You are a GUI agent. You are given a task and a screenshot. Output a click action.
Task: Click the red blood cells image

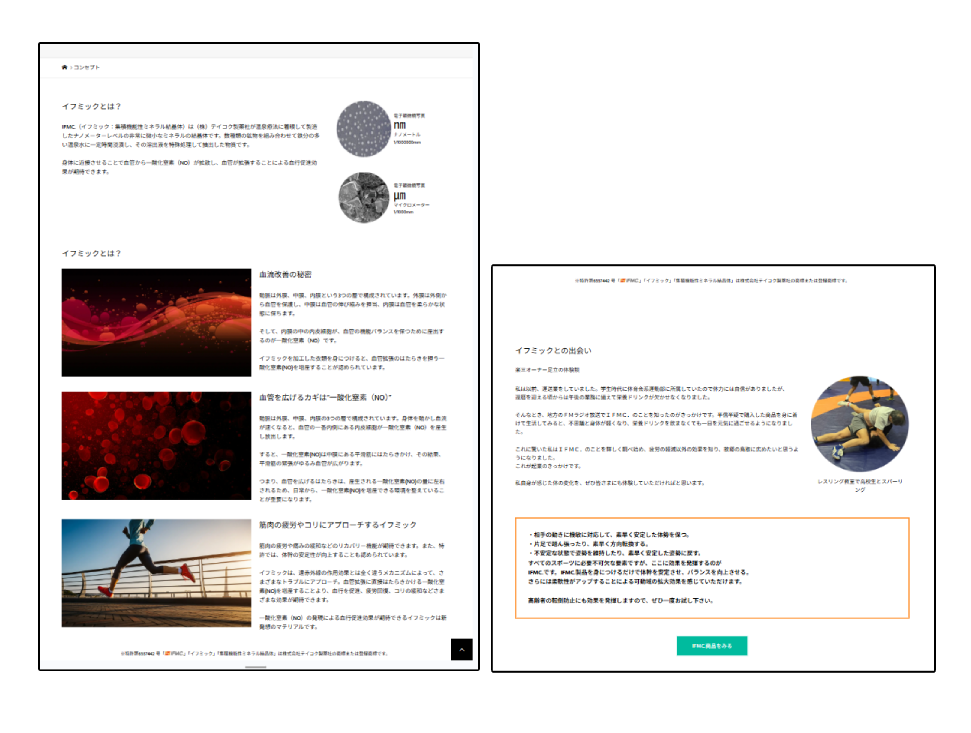[155, 445]
